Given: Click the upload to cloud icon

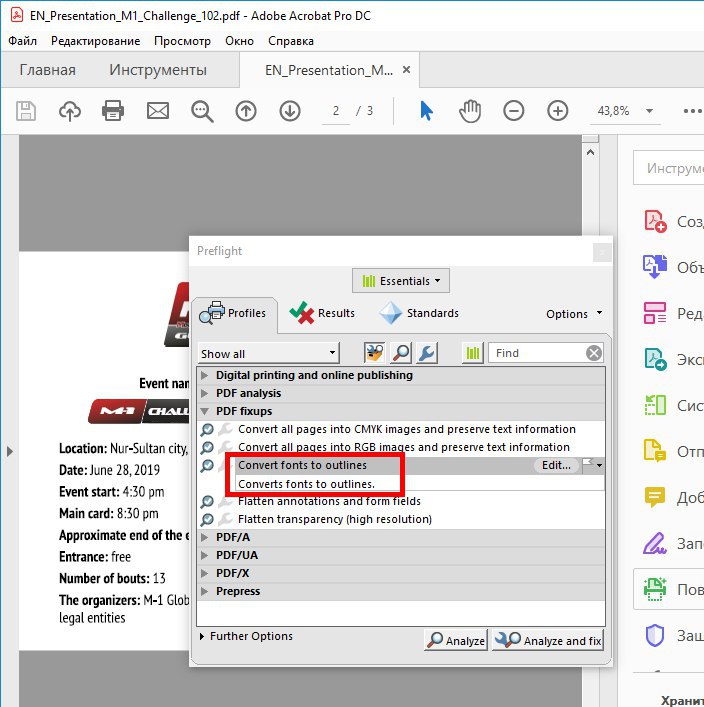Looking at the screenshot, I should (x=70, y=111).
